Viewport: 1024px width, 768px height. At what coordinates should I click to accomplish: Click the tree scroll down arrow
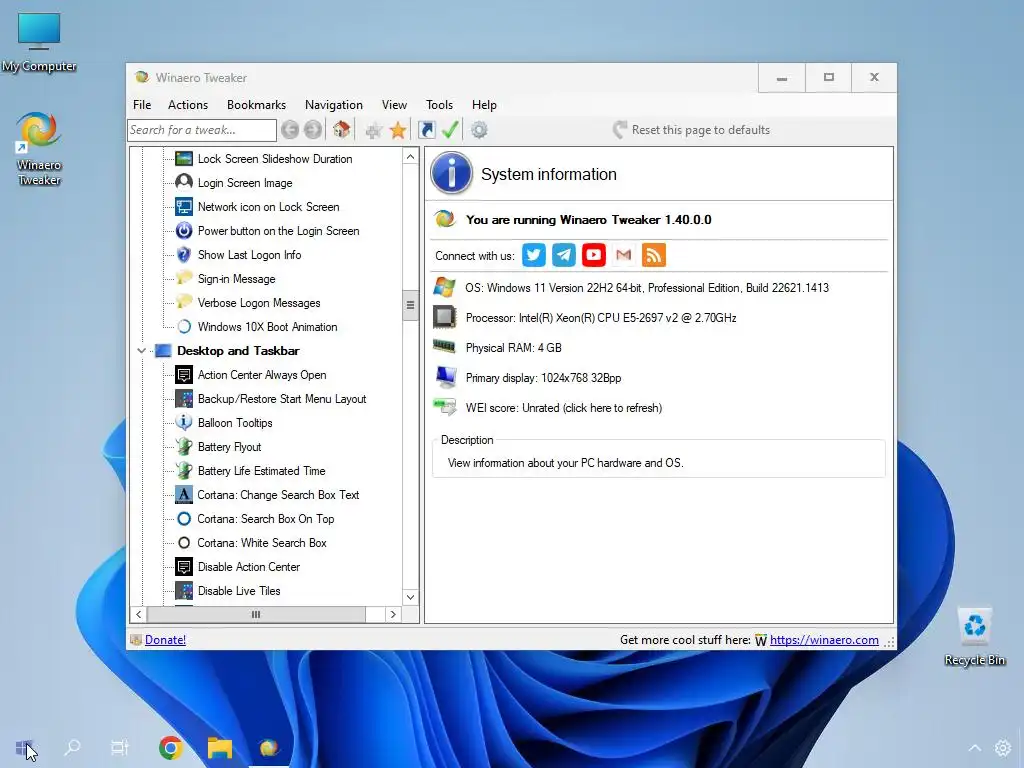(x=410, y=597)
